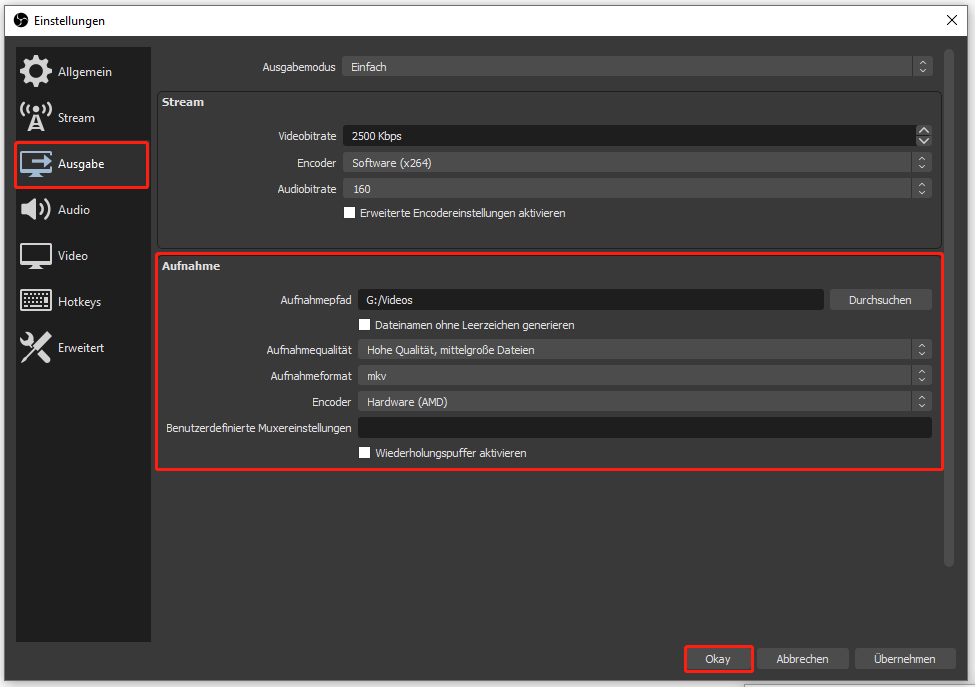Image resolution: width=975 pixels, height=687 pixels.
Task: Open the Aufnahmequalität dropdown
Action: 644,350
